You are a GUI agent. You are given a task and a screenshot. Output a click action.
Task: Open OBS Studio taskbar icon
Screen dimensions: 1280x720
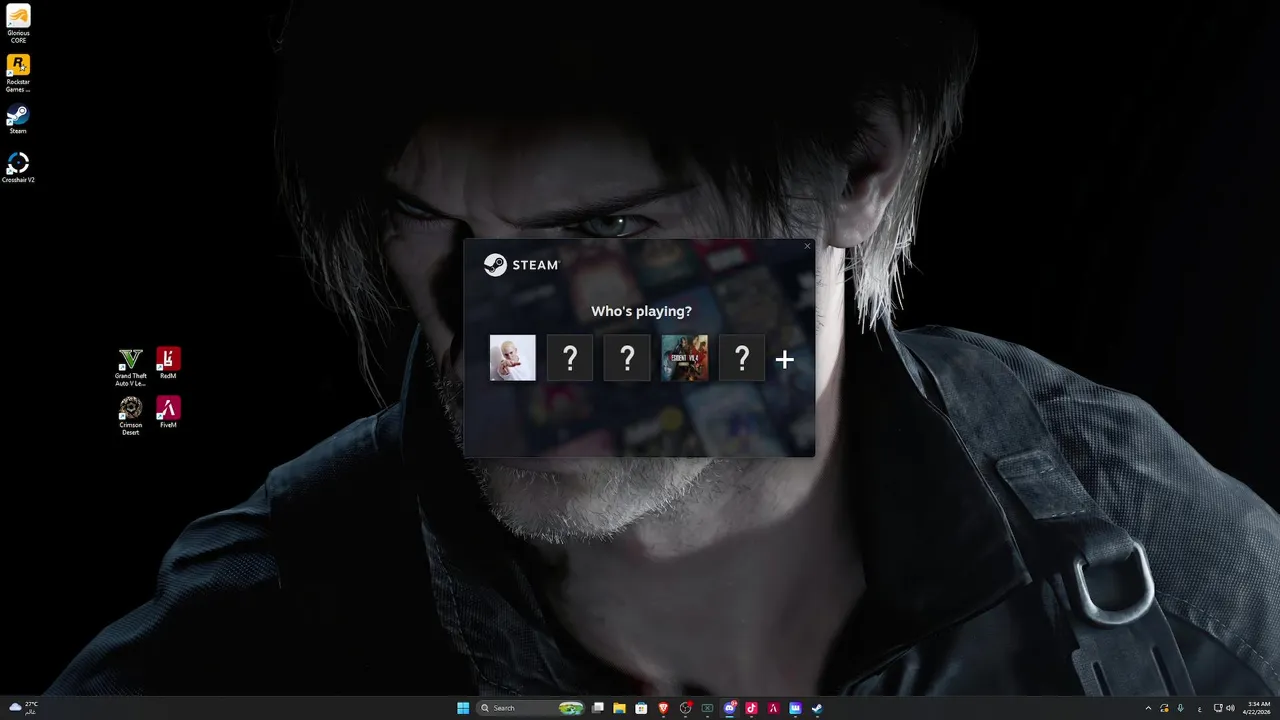(x=685, y=708)
